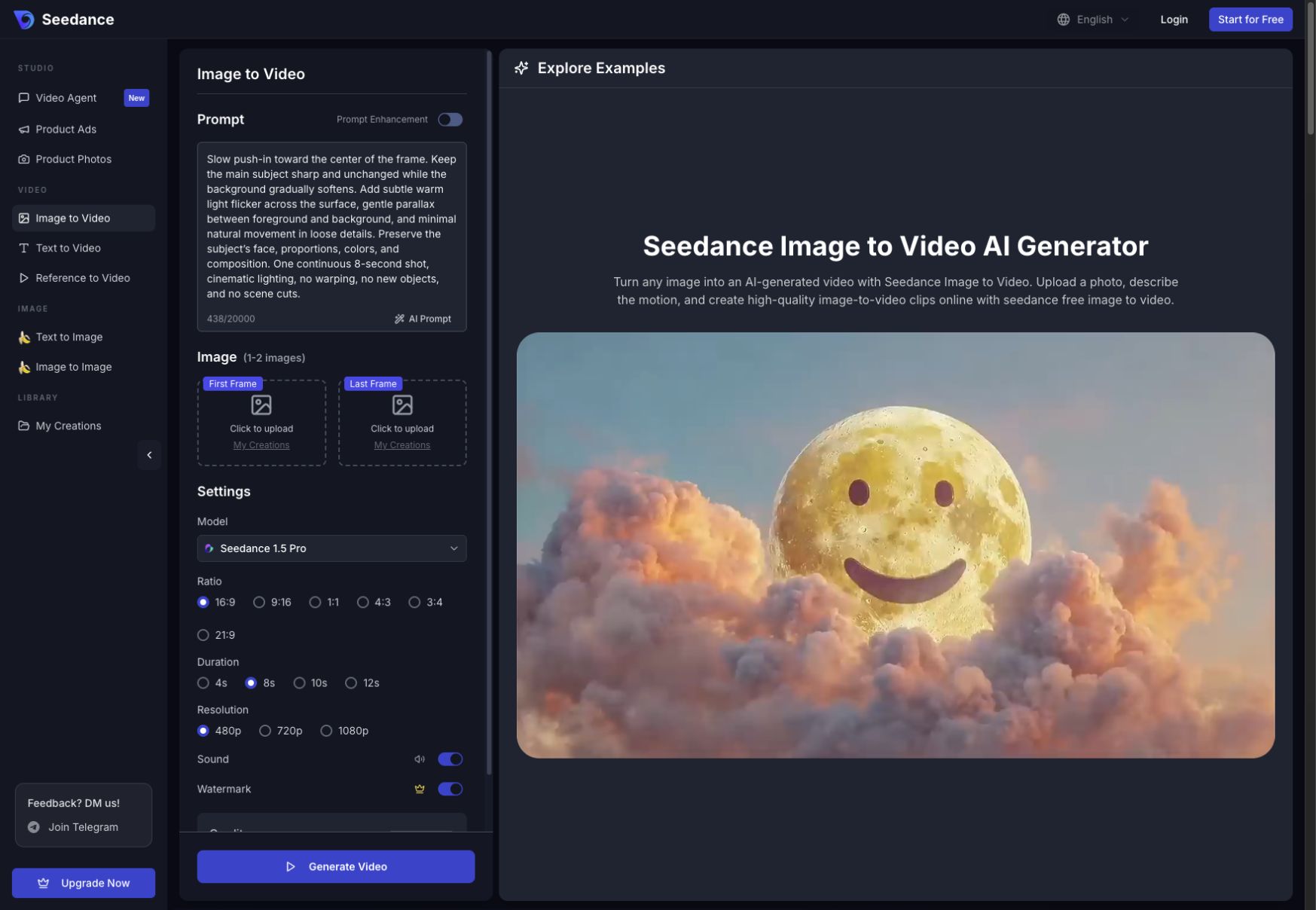This screenshot has width=1316, height=910.
Task: Click the 438/20000 character counter
Action: [231, 319]
